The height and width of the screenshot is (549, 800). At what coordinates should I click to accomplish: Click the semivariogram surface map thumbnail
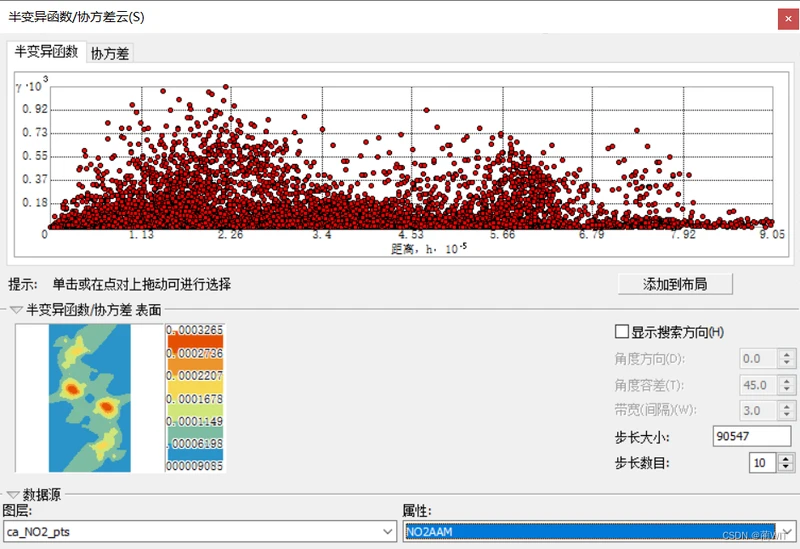(89, 398)
